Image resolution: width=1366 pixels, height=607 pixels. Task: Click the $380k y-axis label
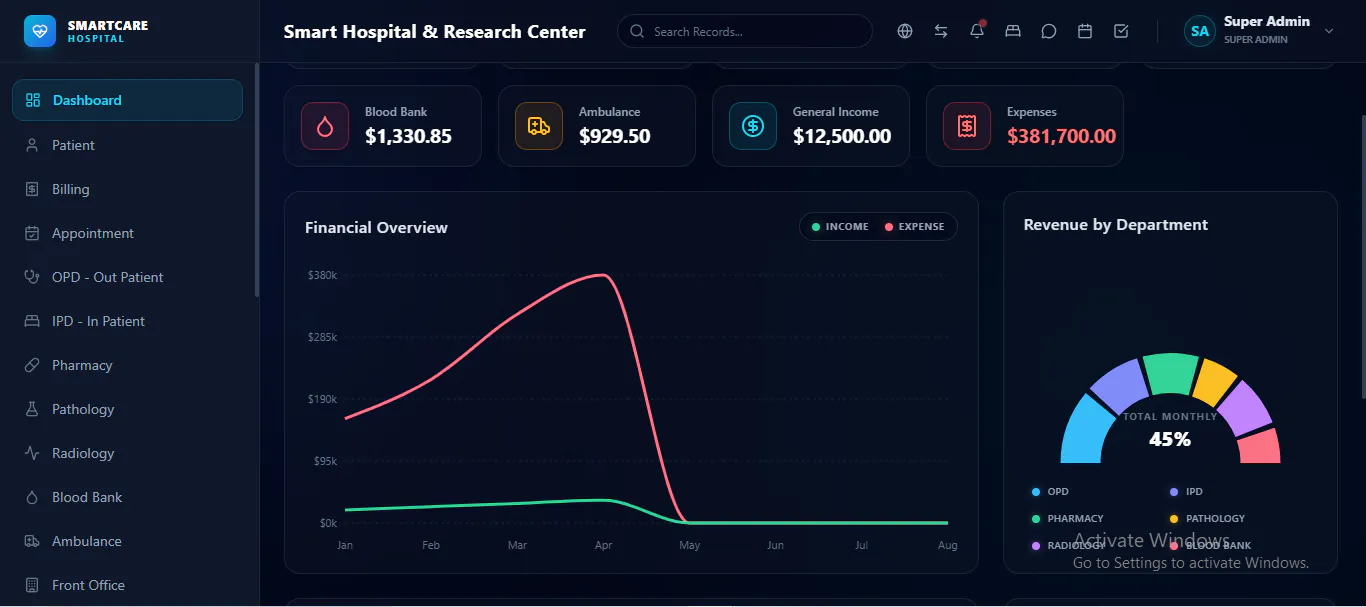(x=323, y=275)
